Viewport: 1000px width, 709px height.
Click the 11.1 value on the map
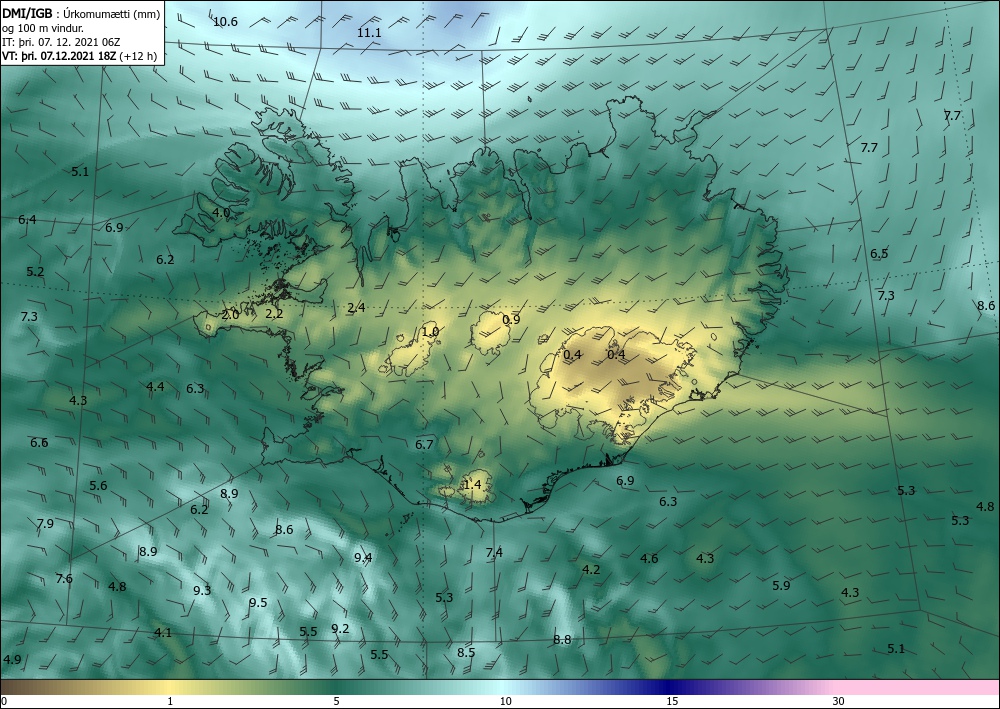(x=369, y=33)
